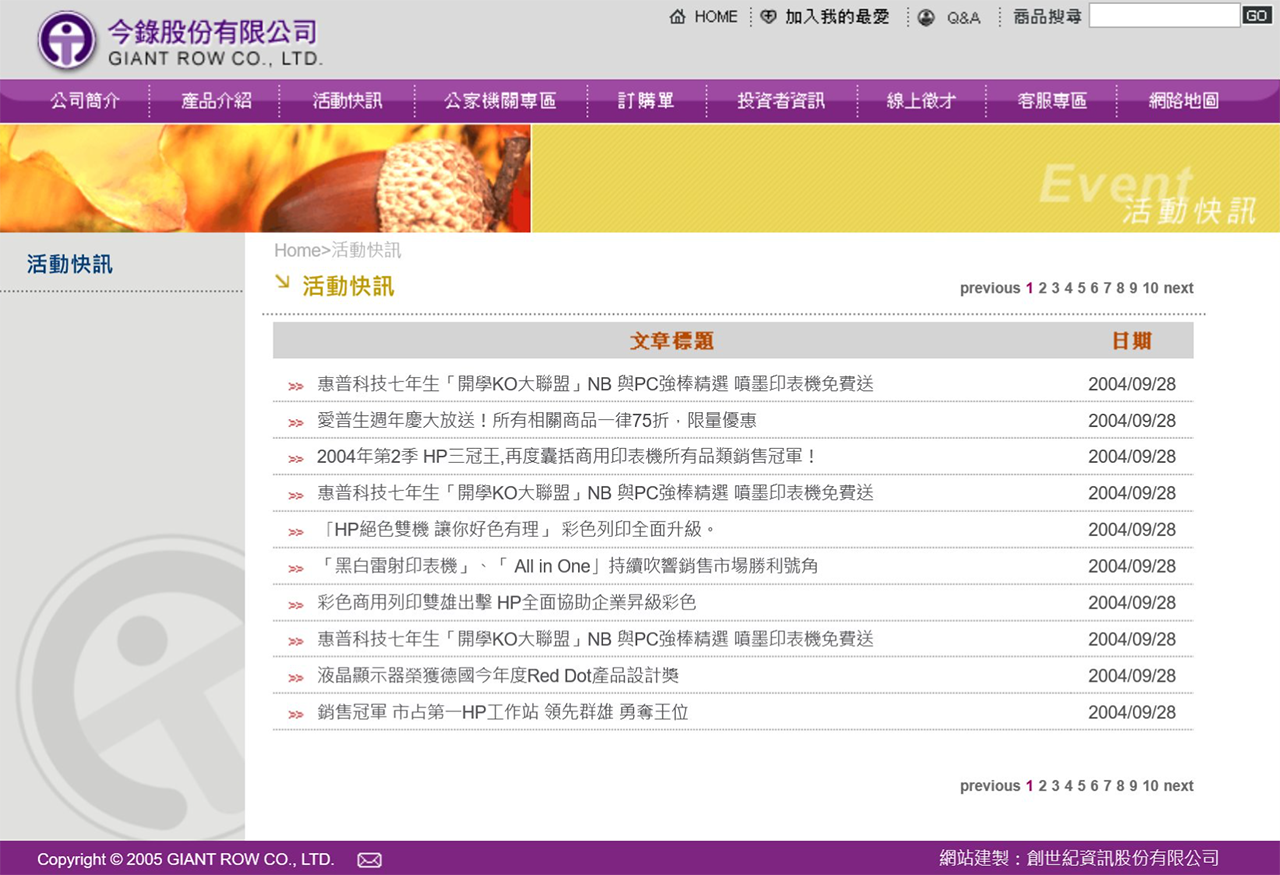Screen dimensions: 1280x875
Task: Open the 活動快訊 menu in the navigation bar
Action: (347, 101)
